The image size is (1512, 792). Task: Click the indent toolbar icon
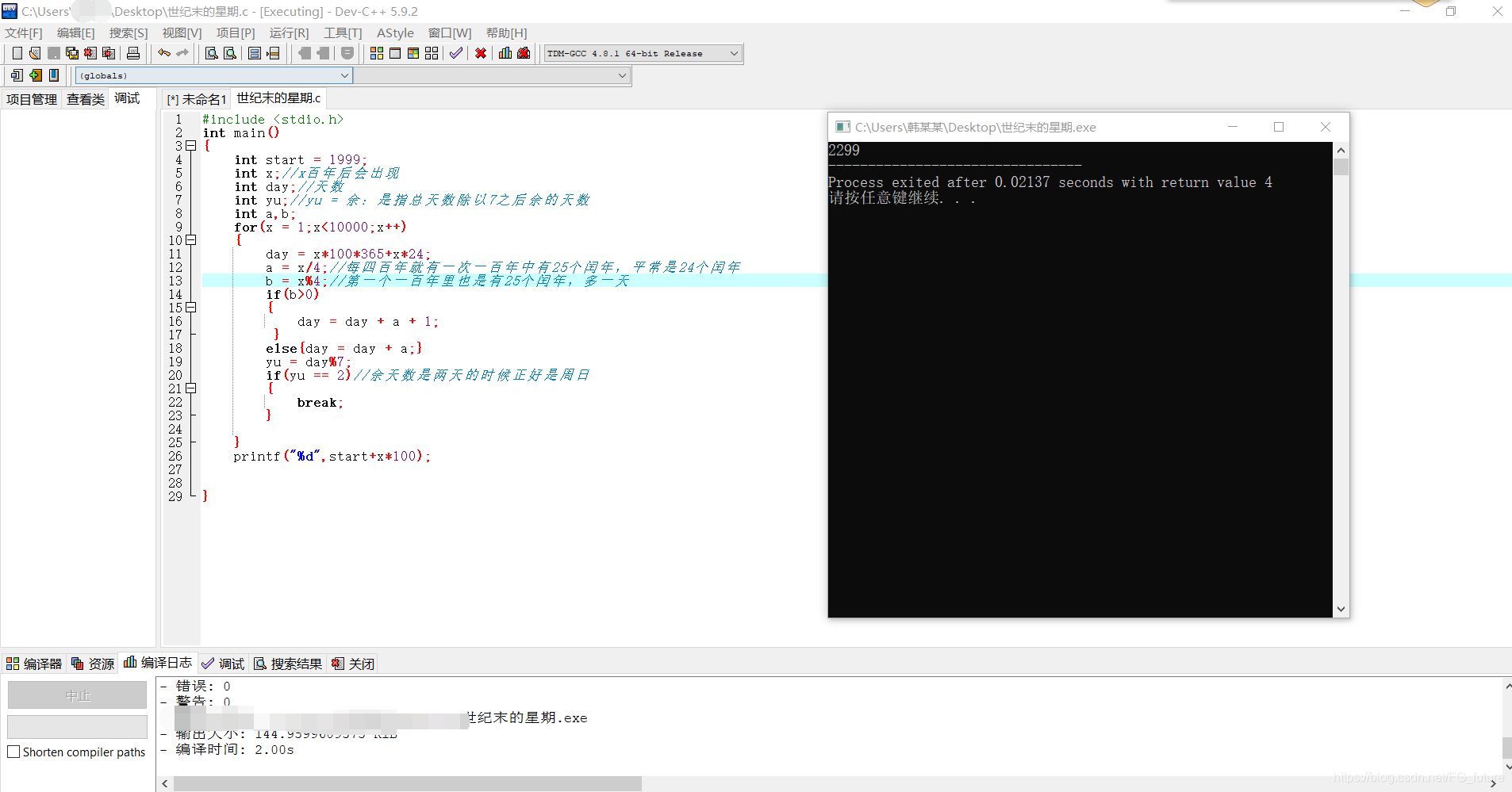tap(323, 53)
